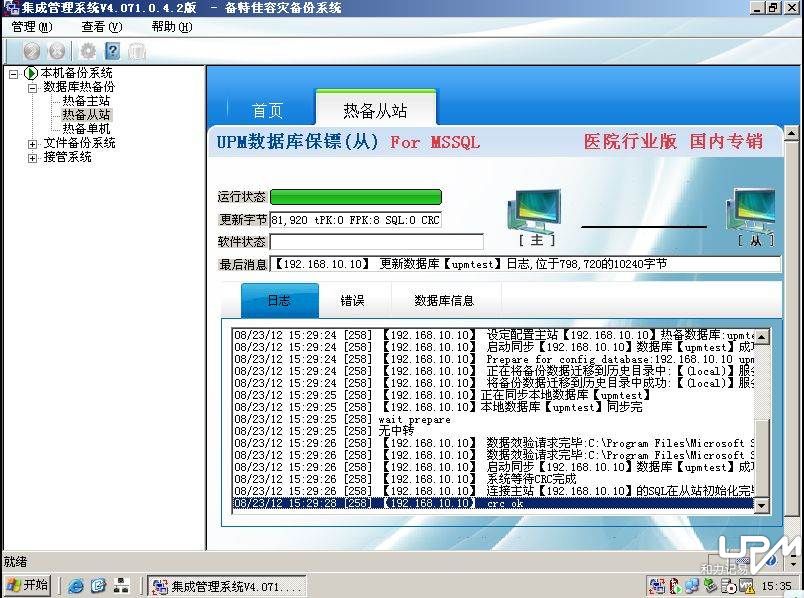Select the 'Prepare for config database' log row
The height and width of the screenshot is (598, 804).
point(493,360)
